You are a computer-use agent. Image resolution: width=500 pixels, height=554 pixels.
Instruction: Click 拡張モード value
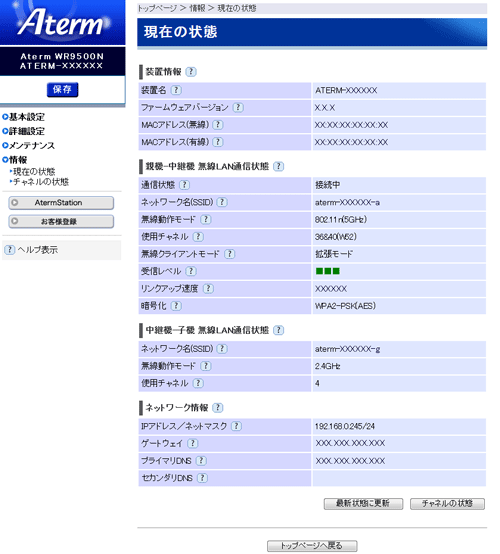coord(334,254)
